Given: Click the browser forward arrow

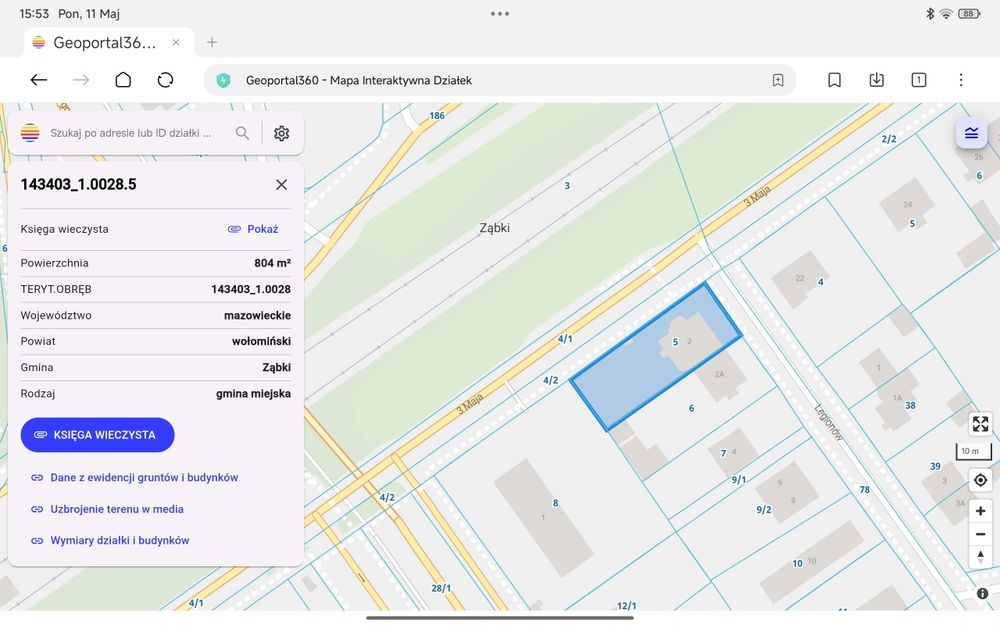Looking at the screenshot, I should 81,80.
